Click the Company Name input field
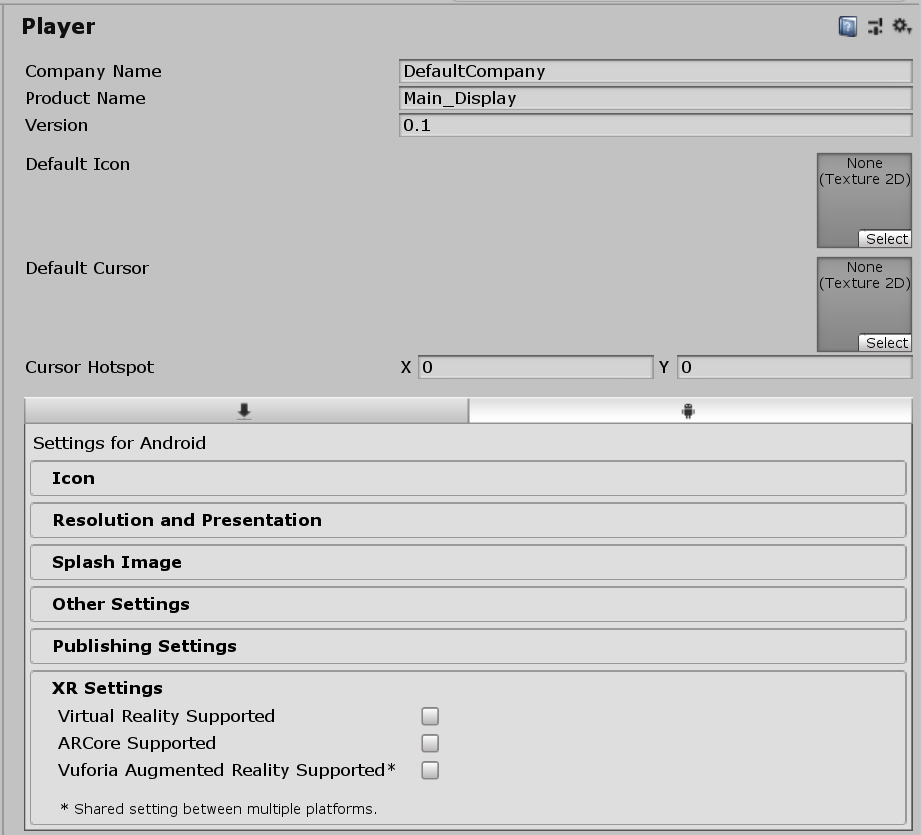Viewport: 922px width, 835px height. (x=656, y=71)
